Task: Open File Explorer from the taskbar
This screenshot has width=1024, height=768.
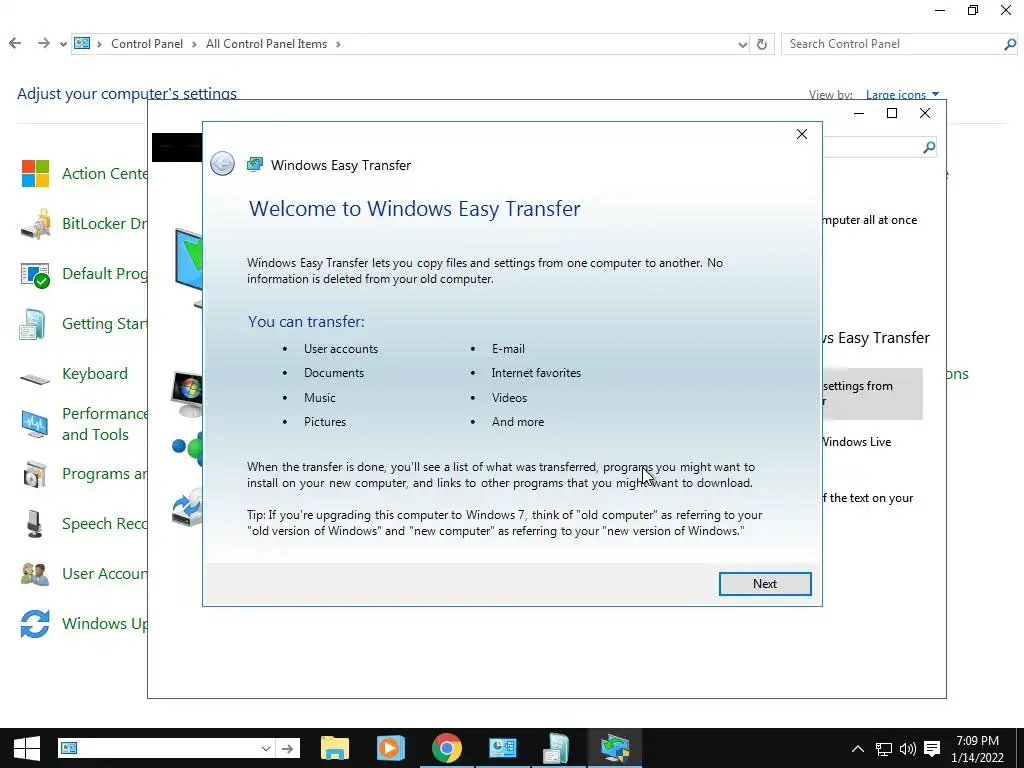Action: [x=335, y=748]
